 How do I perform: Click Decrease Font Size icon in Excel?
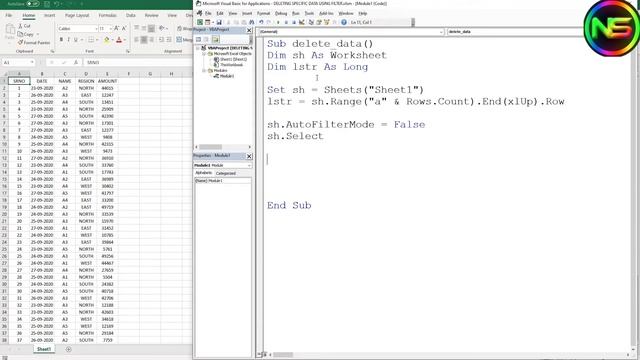click(124, 28)
